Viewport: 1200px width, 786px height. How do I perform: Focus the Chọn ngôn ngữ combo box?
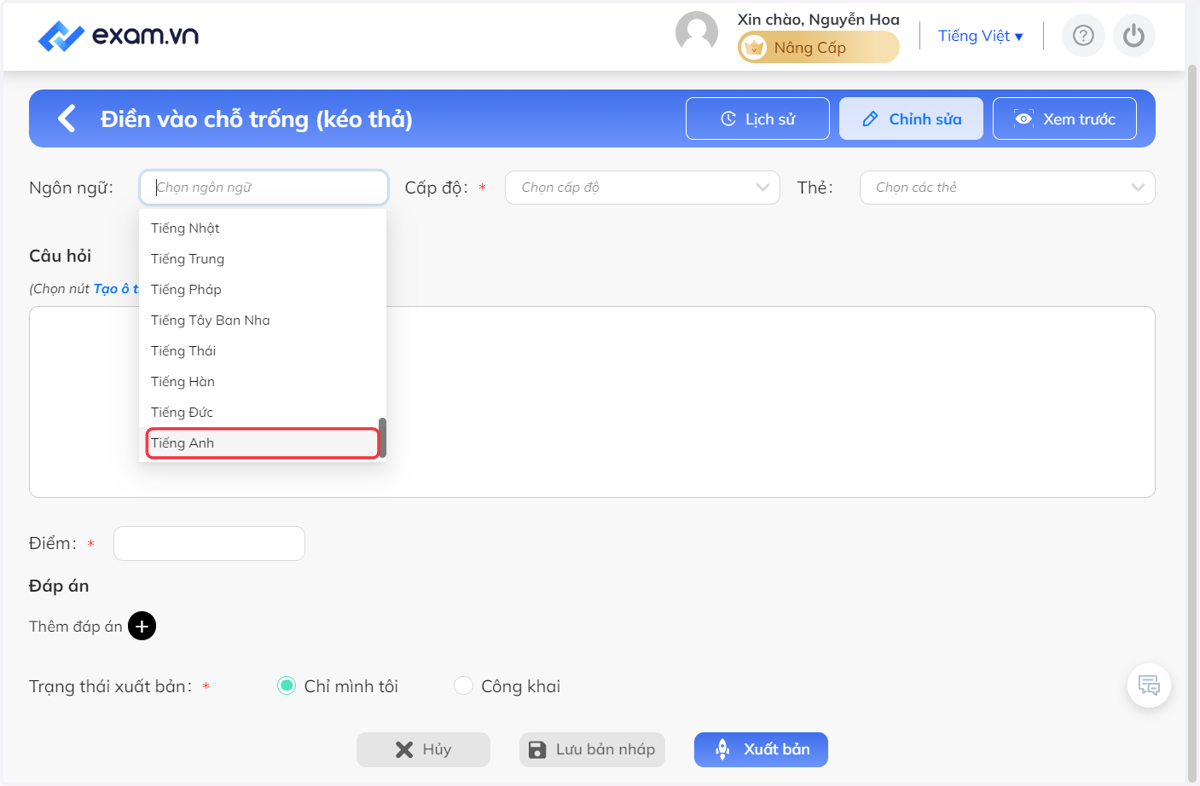click(x=264, y=188)
